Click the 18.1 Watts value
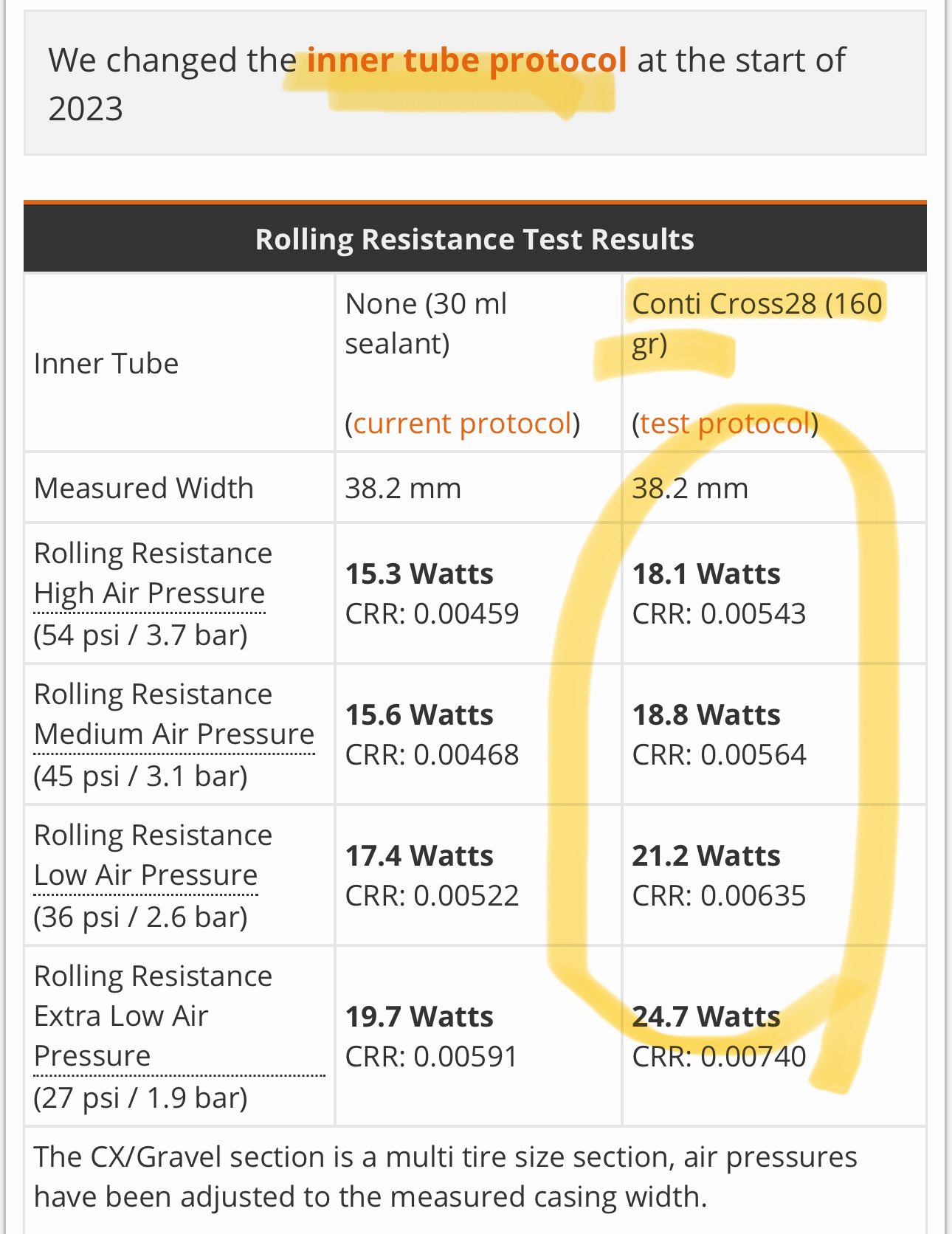Image resolution: width=952 pixels, height=1234 pixels. 706,574
